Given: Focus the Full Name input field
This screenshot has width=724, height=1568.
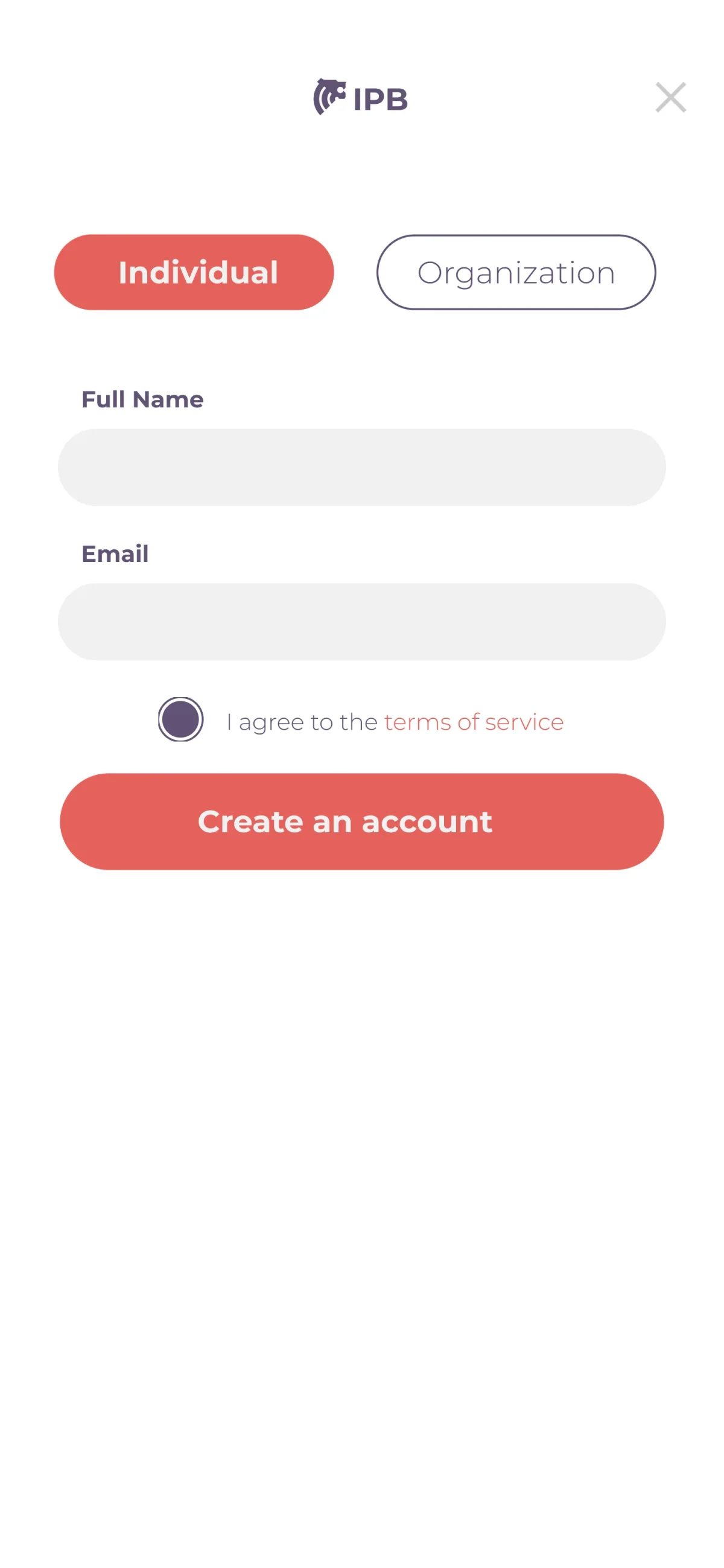Looking at the screenshot, I should pos(361,468).
